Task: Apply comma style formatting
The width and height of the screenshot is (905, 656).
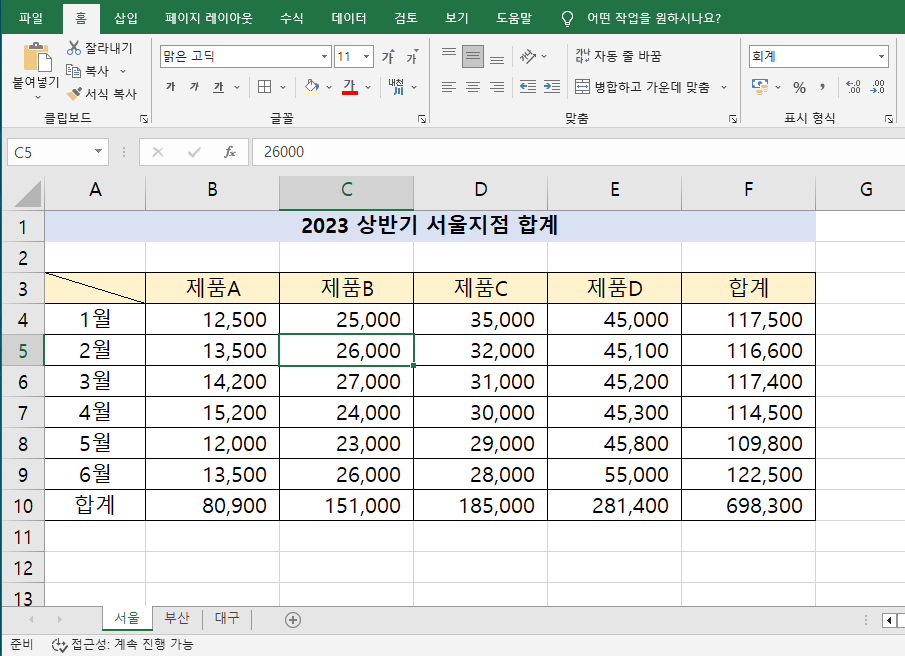Action: coord(822,87)
